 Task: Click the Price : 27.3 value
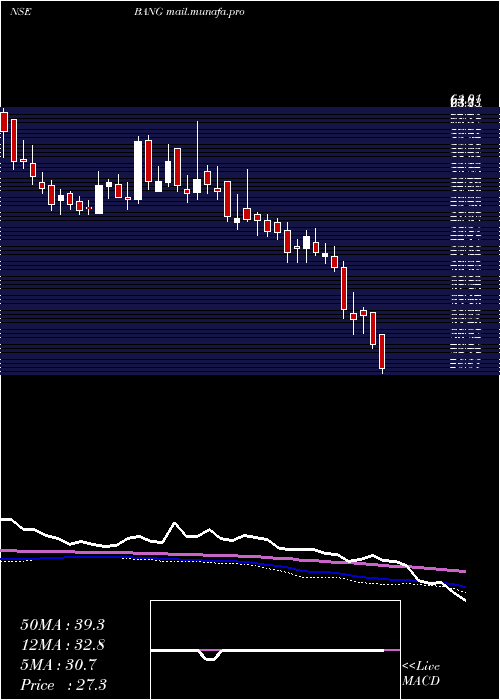coord(63,685)
